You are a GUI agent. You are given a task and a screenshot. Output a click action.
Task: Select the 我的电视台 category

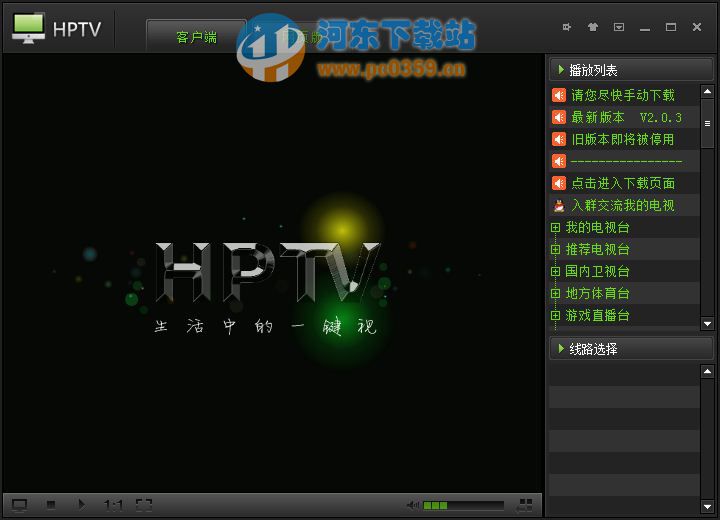[x=597, y=227]
